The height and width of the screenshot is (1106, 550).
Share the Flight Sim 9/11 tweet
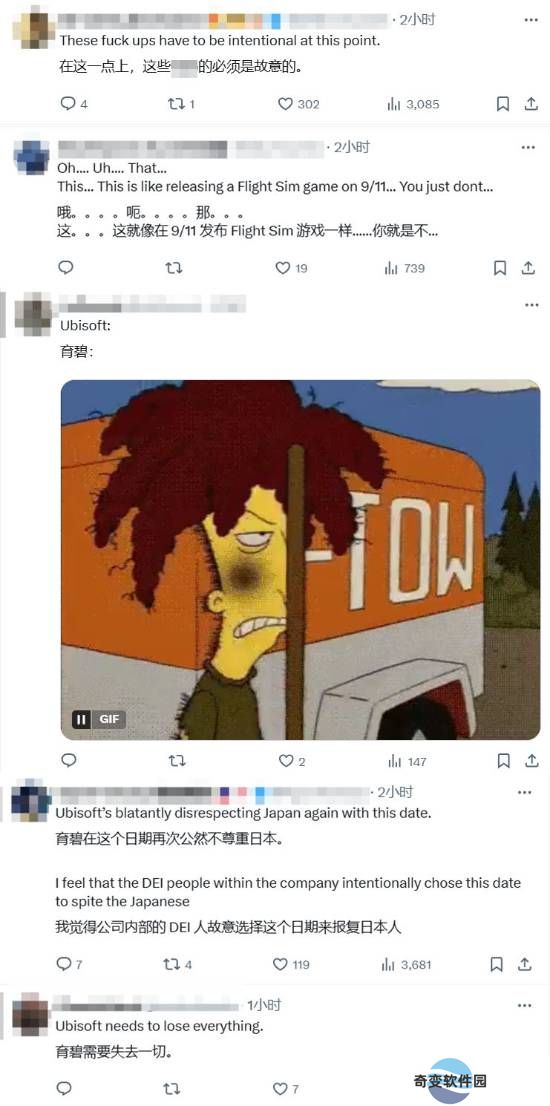[x=528, y=268]
